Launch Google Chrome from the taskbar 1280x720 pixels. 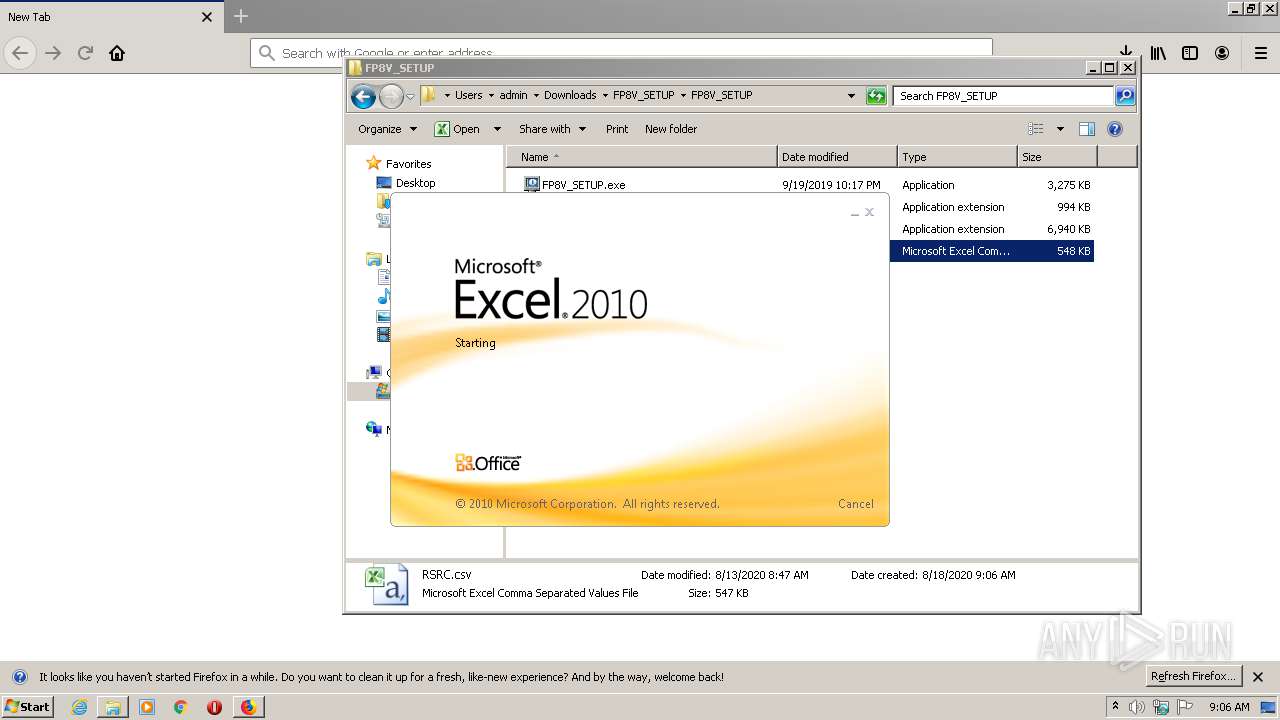tap(181, 707)
